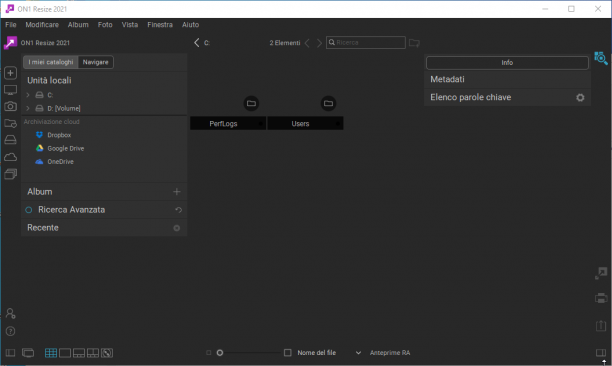Expand the C: drive tree node
Screen dimensions: 612x366
(x=28, y=95)
